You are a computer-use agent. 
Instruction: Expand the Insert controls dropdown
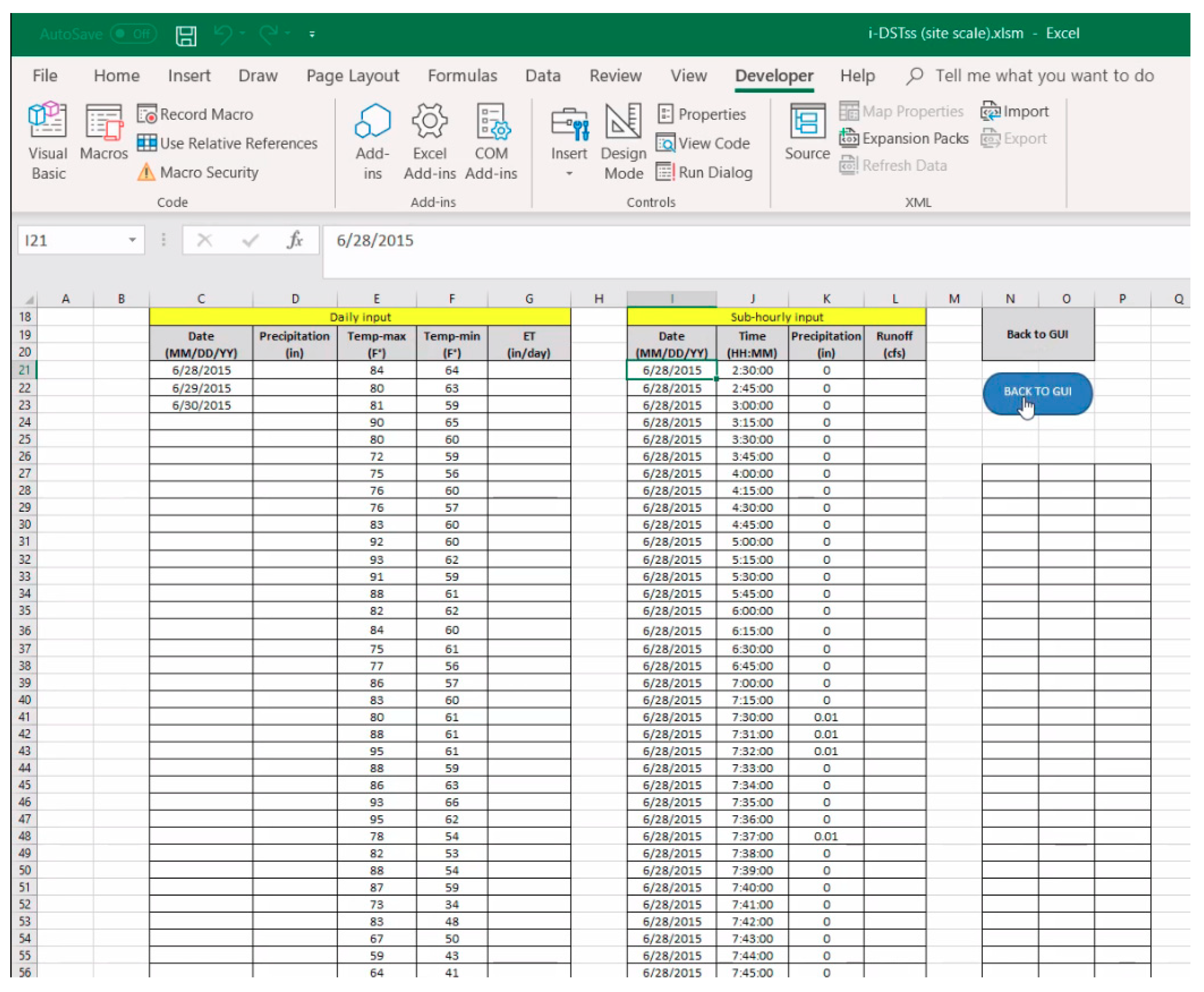tap(569, 173)
